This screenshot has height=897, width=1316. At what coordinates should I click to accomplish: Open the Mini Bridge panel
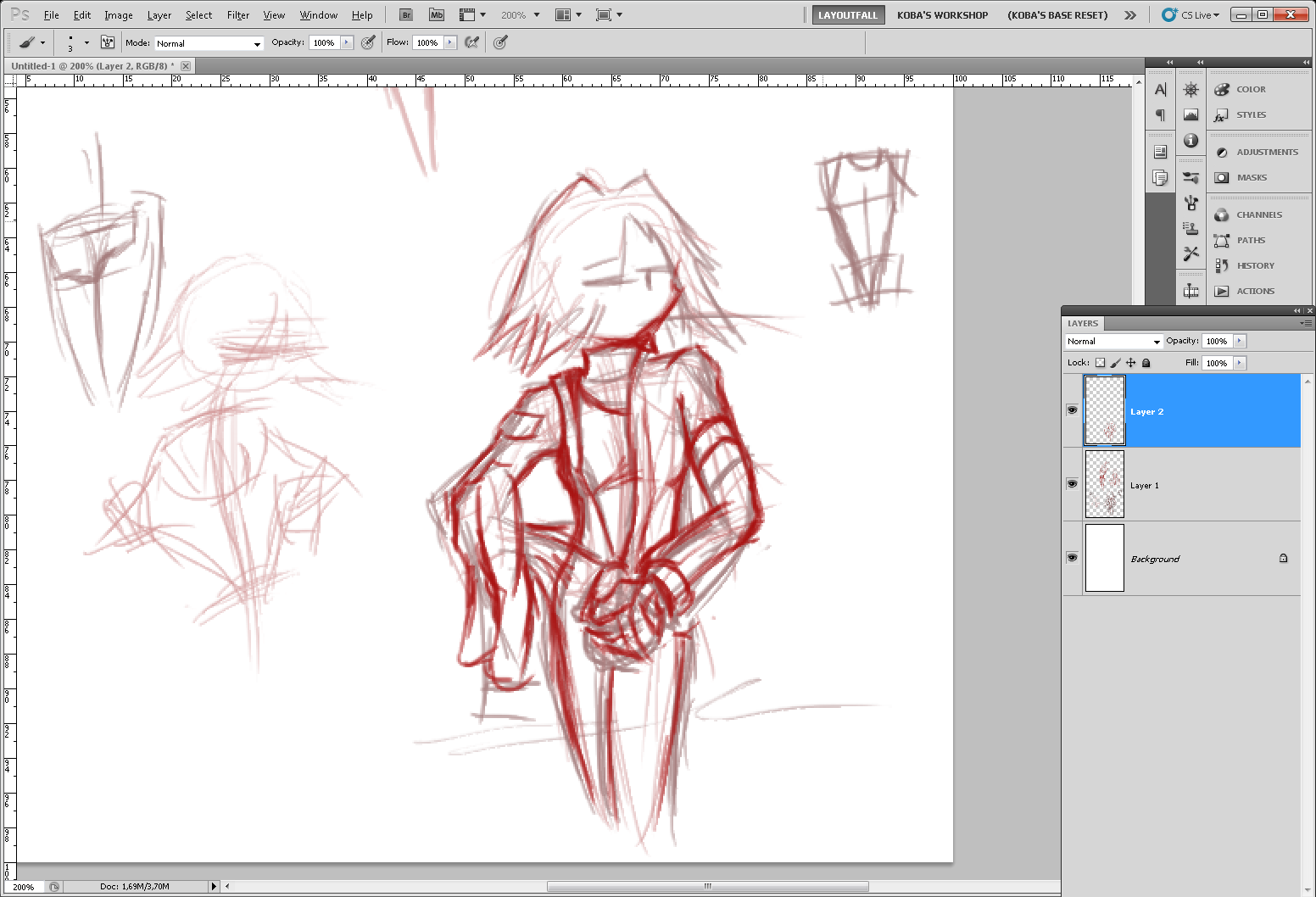coord(437,15)
